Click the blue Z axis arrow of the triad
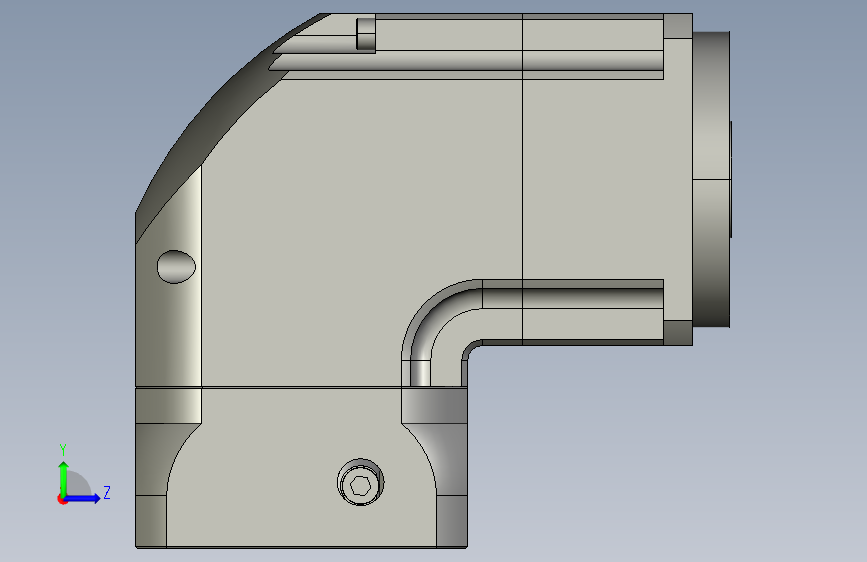Image resolution: width=867 pixels, height=562 pixels. click(83, 498)
